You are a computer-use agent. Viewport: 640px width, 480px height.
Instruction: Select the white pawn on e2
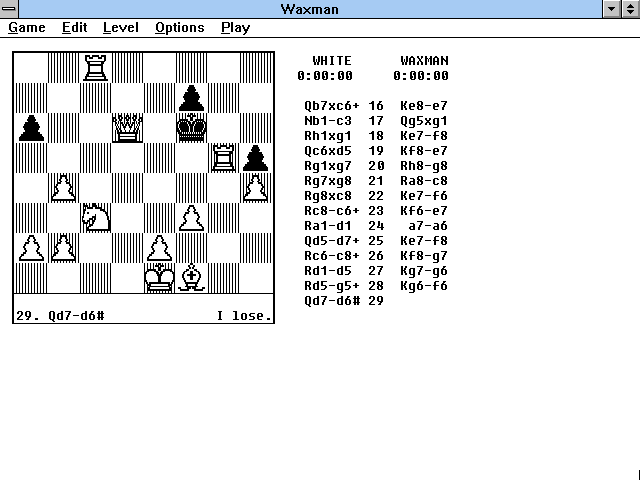(x=160, y=248)
